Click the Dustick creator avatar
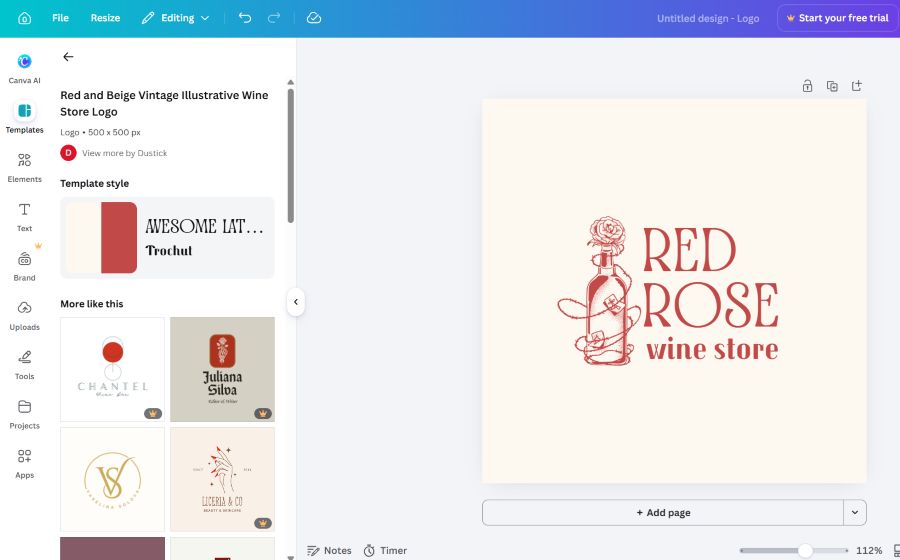 click(x=68, y=153)
